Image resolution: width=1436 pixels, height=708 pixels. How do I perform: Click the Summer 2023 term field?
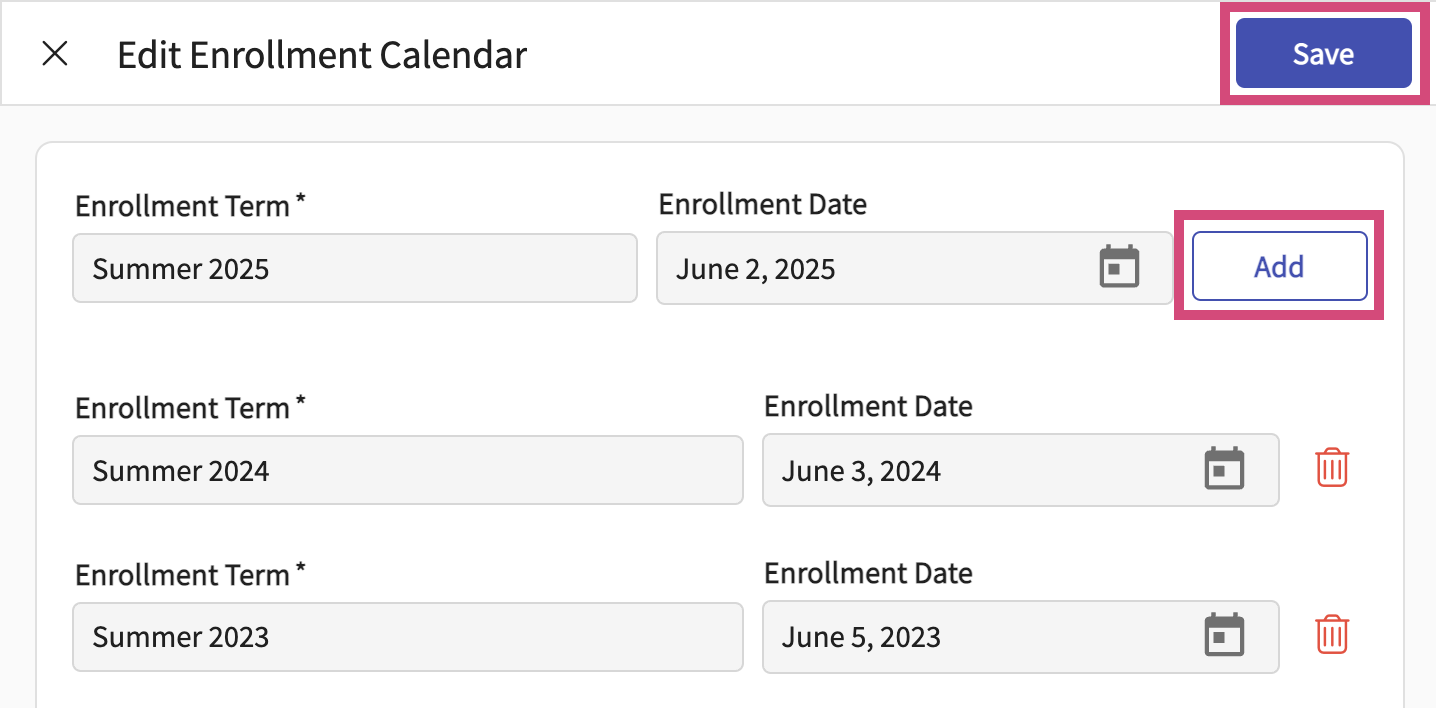407,637
